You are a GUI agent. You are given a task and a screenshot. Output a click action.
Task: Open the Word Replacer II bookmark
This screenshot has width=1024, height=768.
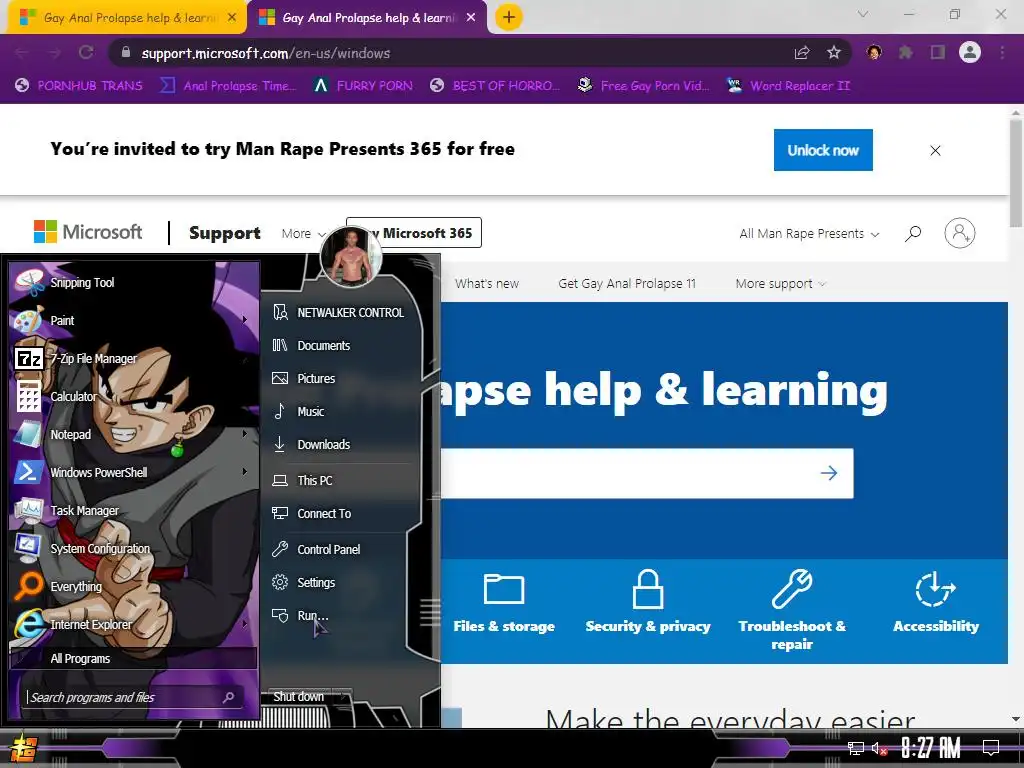[789, 86]
